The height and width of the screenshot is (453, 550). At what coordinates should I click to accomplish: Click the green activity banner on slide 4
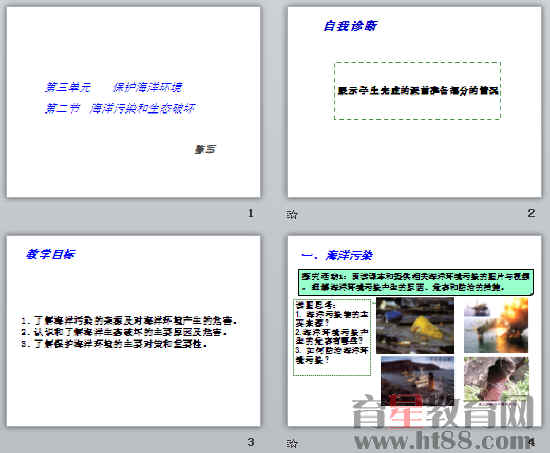click(416, 282)
